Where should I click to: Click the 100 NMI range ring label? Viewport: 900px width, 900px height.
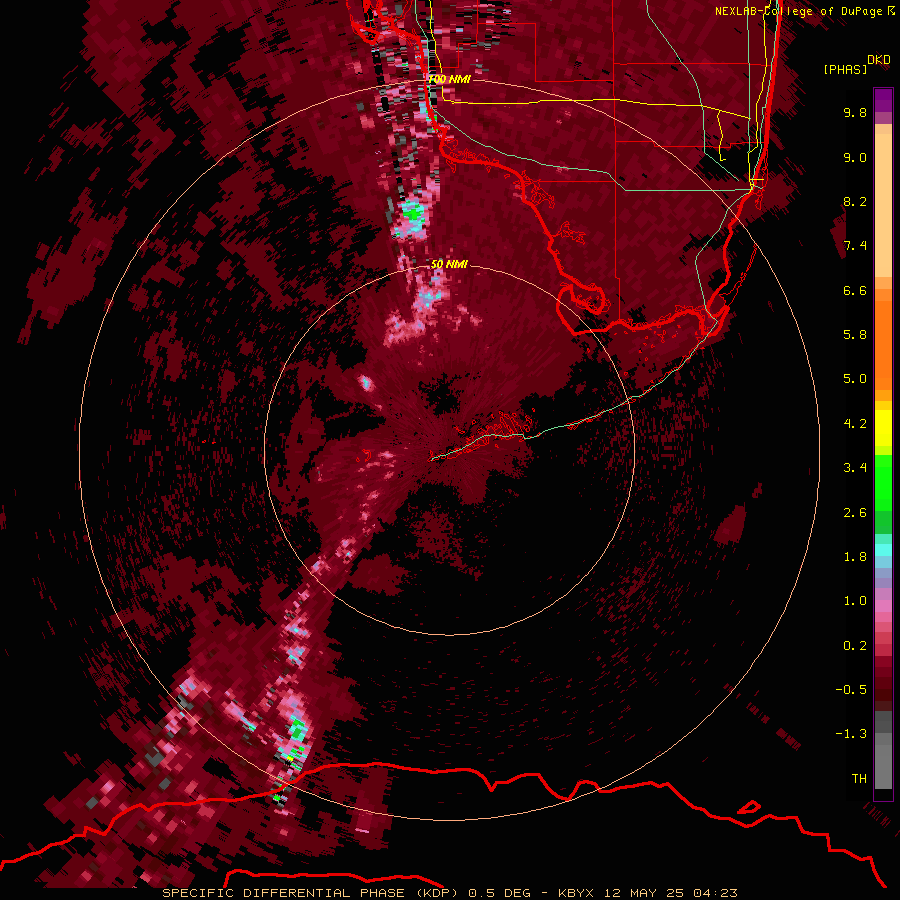[x=449, y=79]
